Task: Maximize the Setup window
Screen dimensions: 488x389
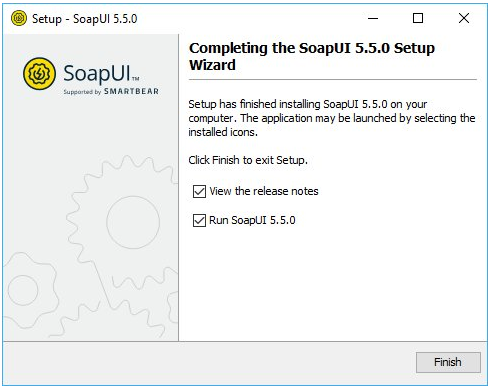Action: pyautogui.click(x=418, y=18)
